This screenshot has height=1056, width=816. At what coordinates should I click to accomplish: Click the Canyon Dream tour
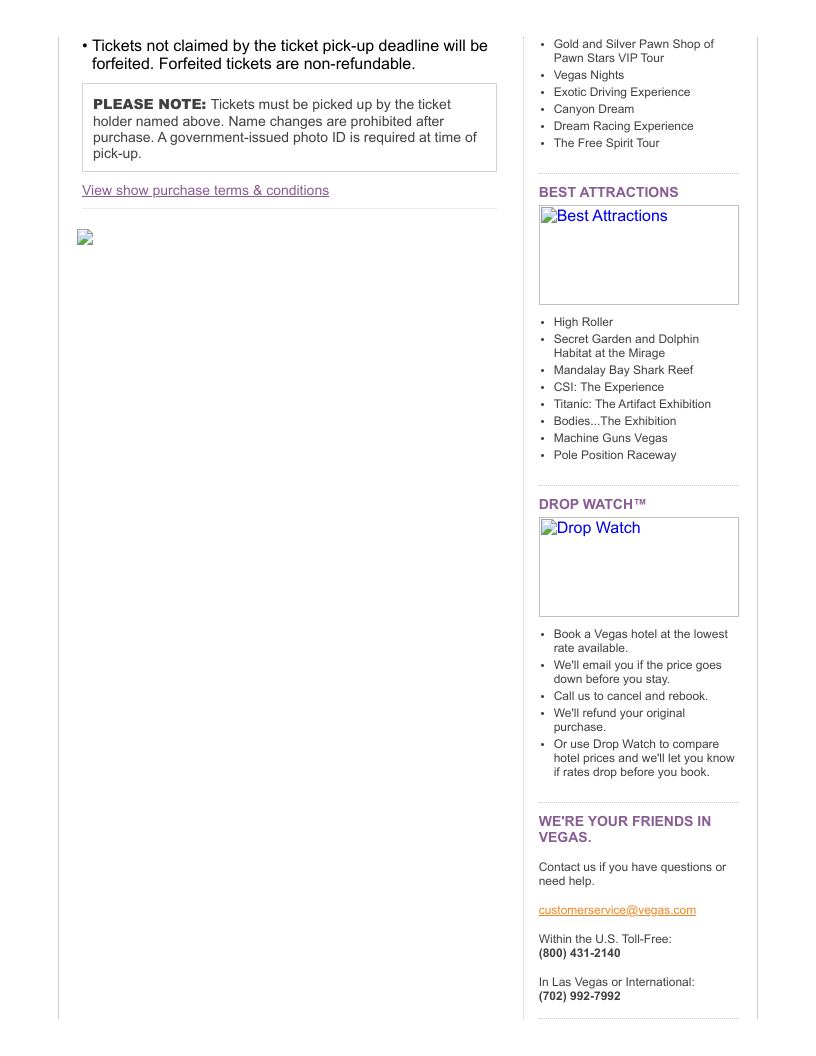593,109
